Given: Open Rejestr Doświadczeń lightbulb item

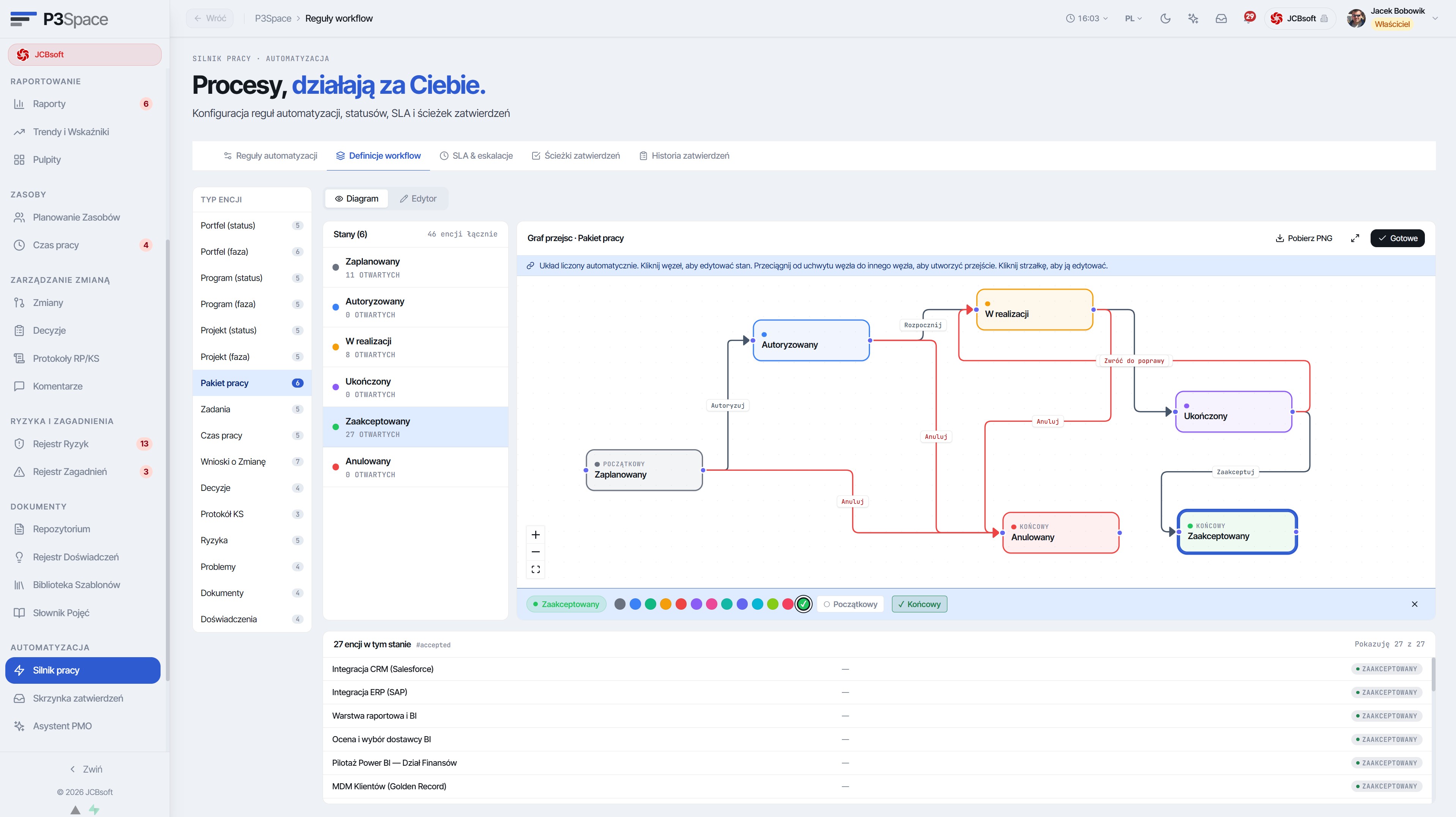Looking at the screenshot, I should [x=83, y=557].
